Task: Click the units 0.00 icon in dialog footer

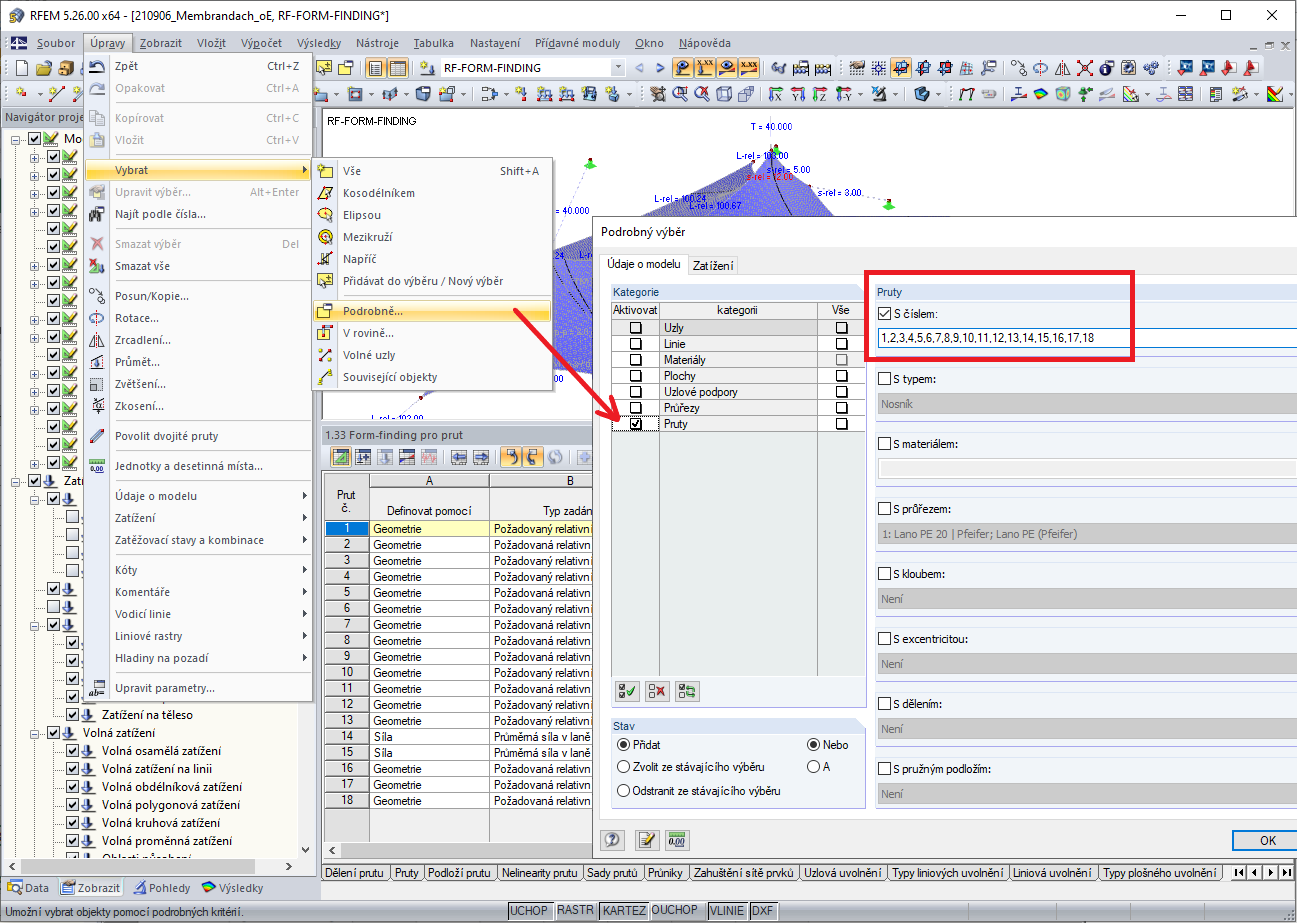Action: [x=677, y=840]
